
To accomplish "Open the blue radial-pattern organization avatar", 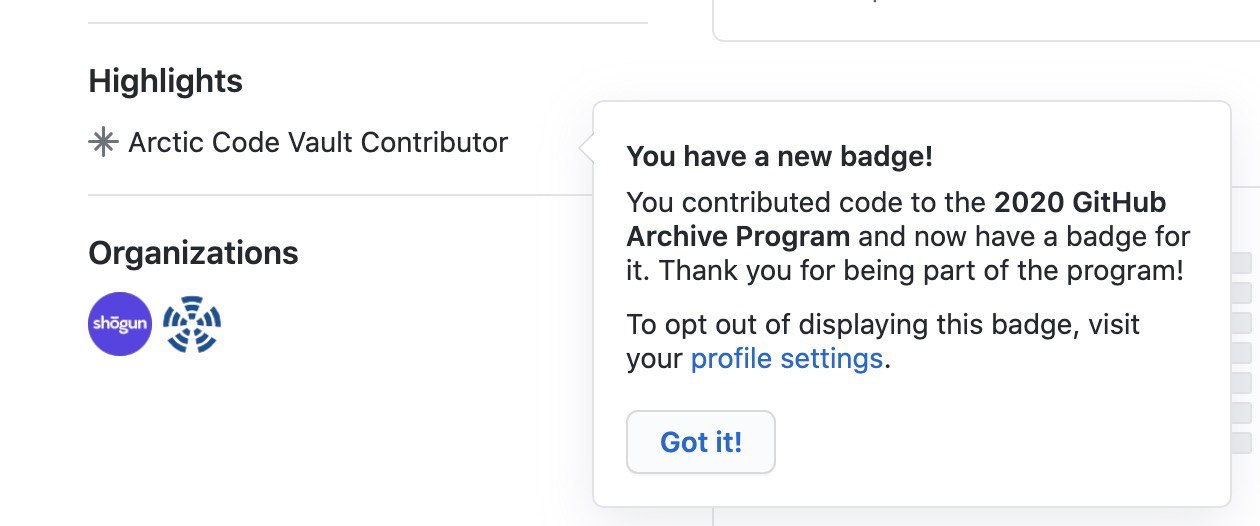I will click(x=192, y=324).
